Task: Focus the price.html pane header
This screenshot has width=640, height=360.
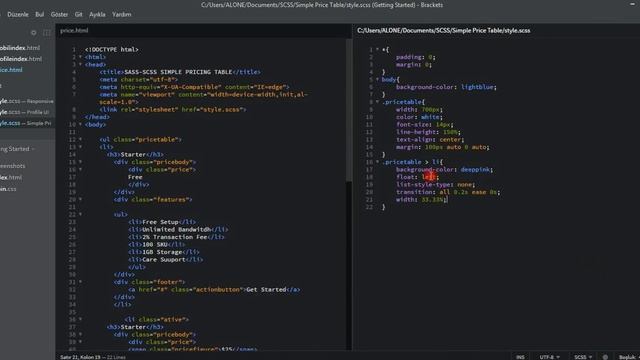Action: click(x=74, y=30)
